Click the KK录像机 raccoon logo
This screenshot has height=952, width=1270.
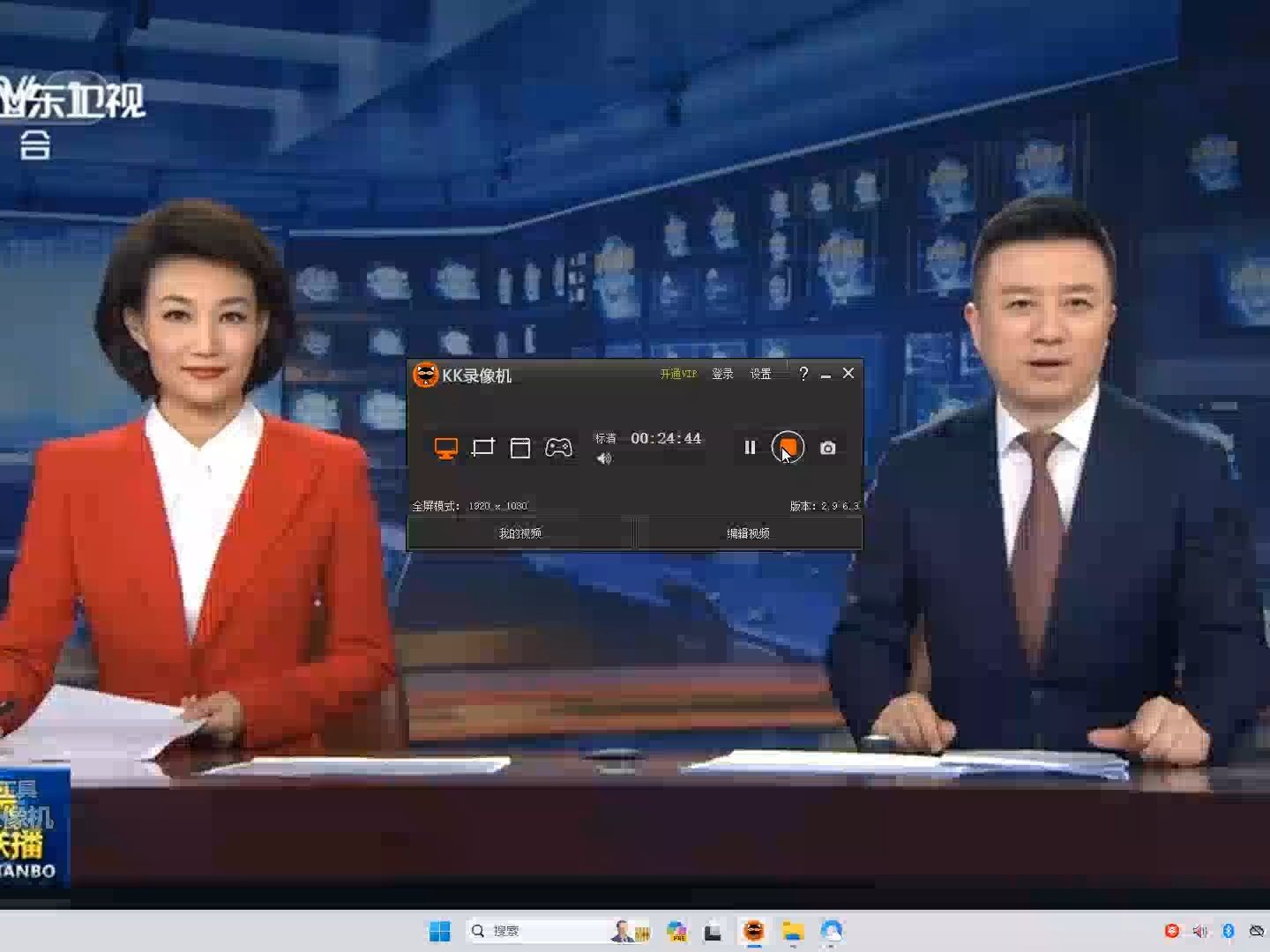point(426,375)
